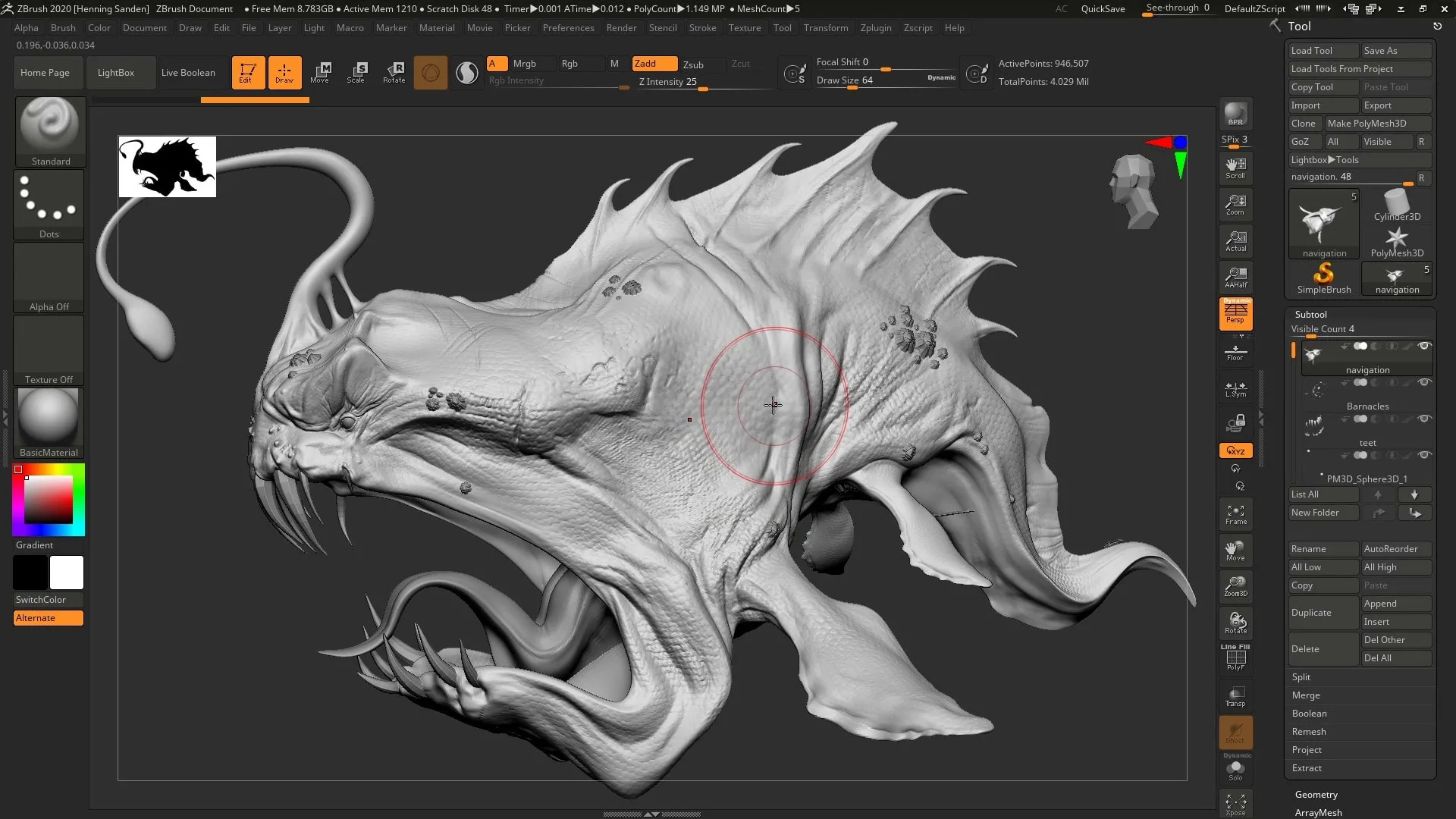
Task: Open the Stroke menu
Action: coord(702,28)
